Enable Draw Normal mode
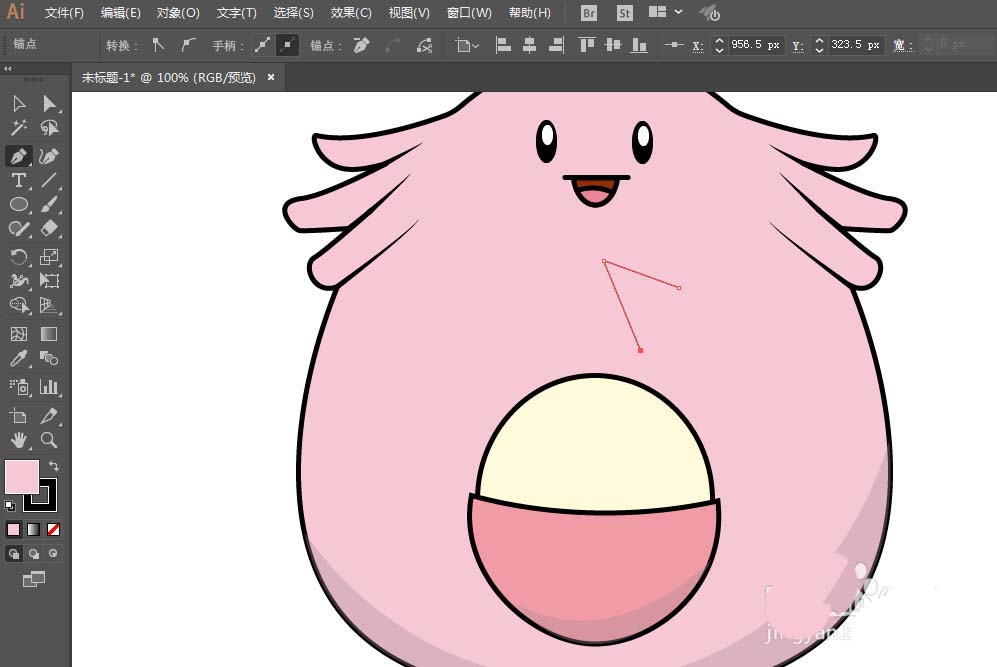The width and height of the screenshot is (997, 667). (x=13, y=554)
